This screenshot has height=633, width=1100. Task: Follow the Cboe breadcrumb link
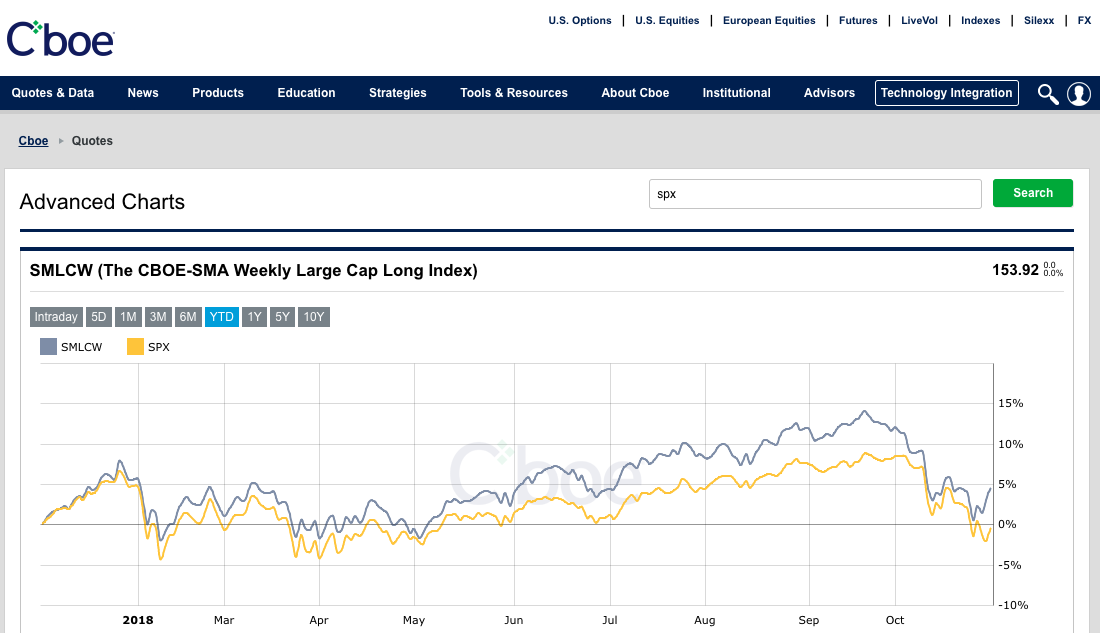(33, 141)
